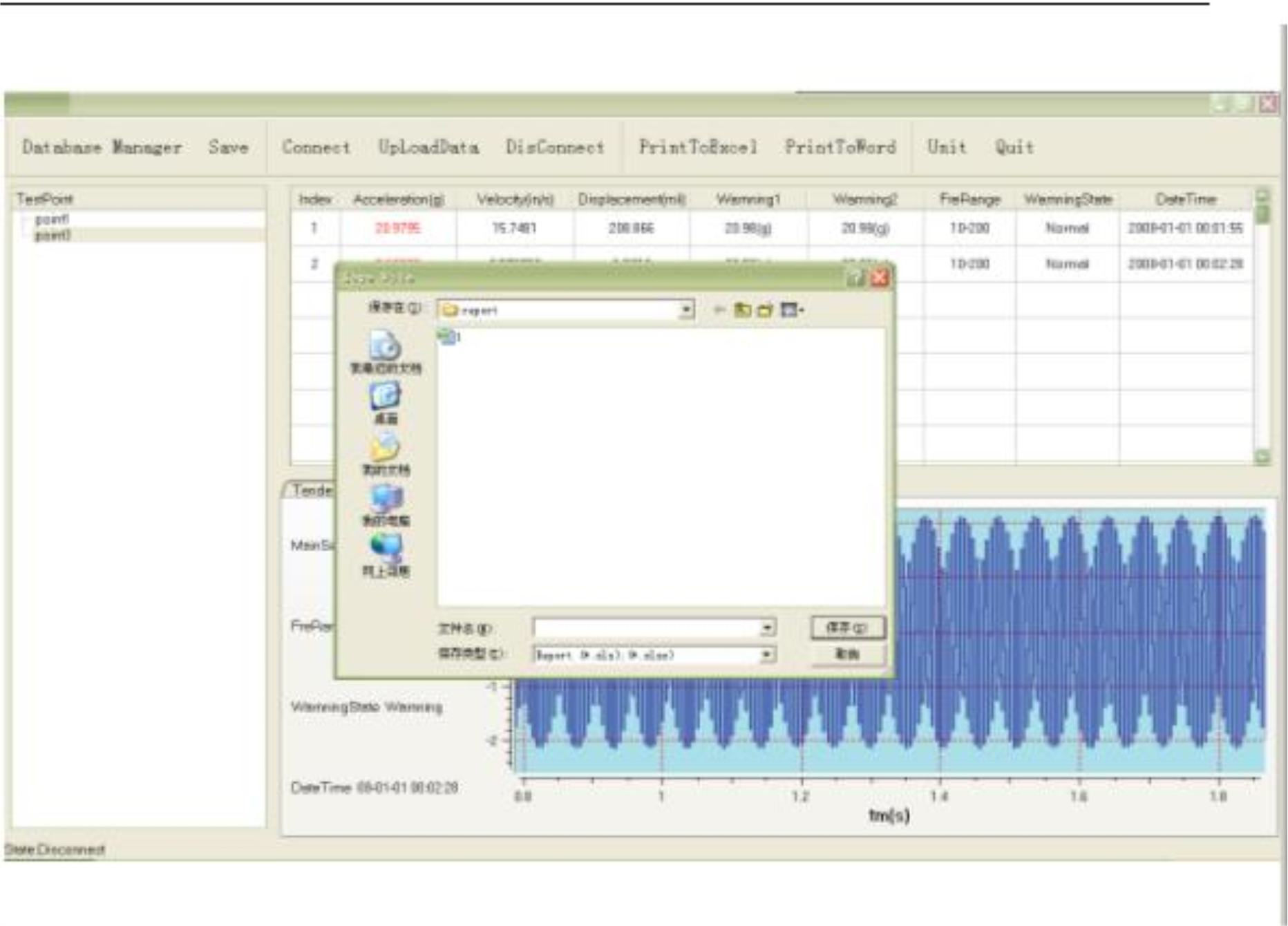Click the WarningState column header
This screenshot has width=1288, height=926.
pos(1068,199)
